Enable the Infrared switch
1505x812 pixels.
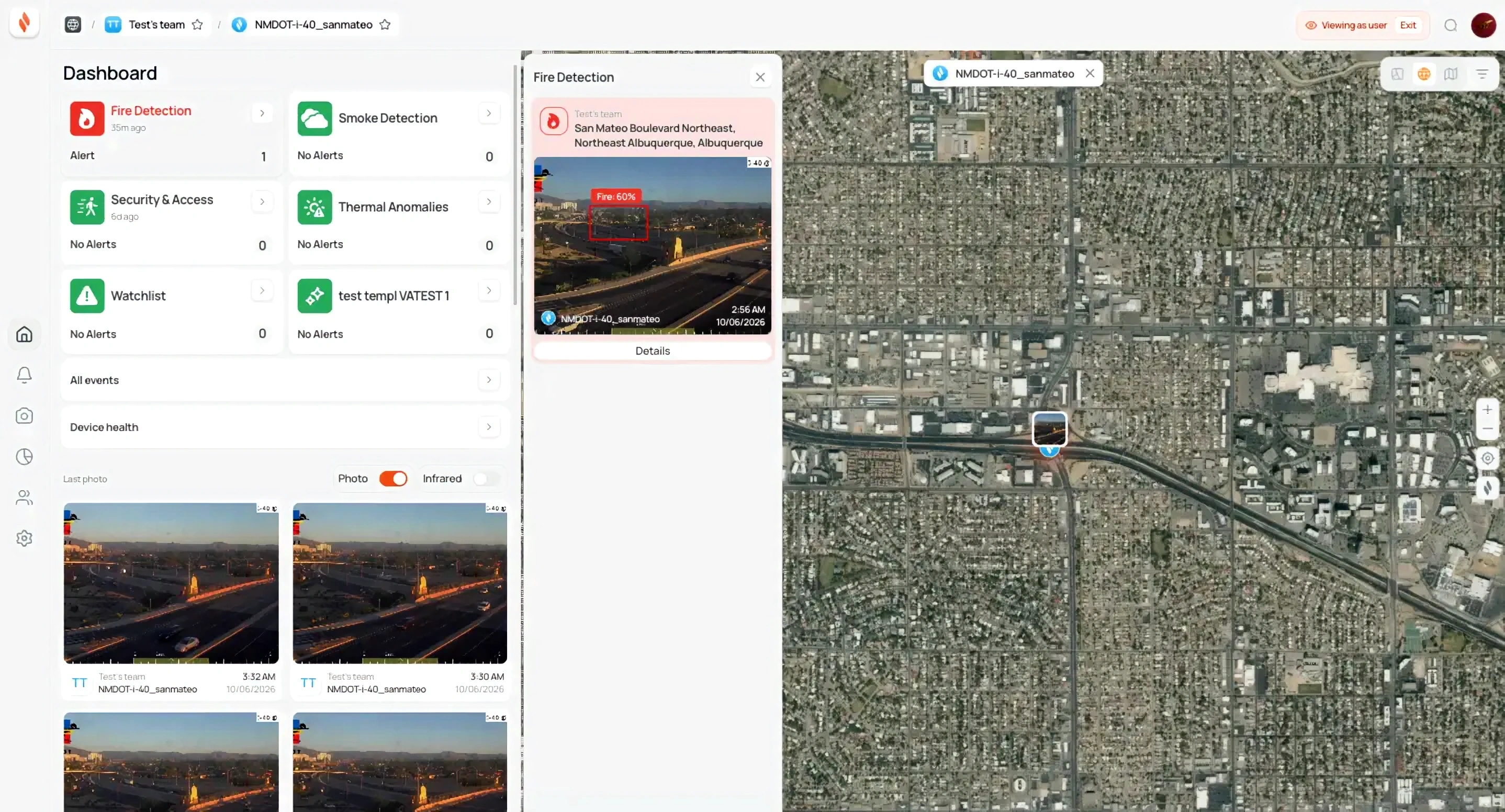tap(486, 478)
